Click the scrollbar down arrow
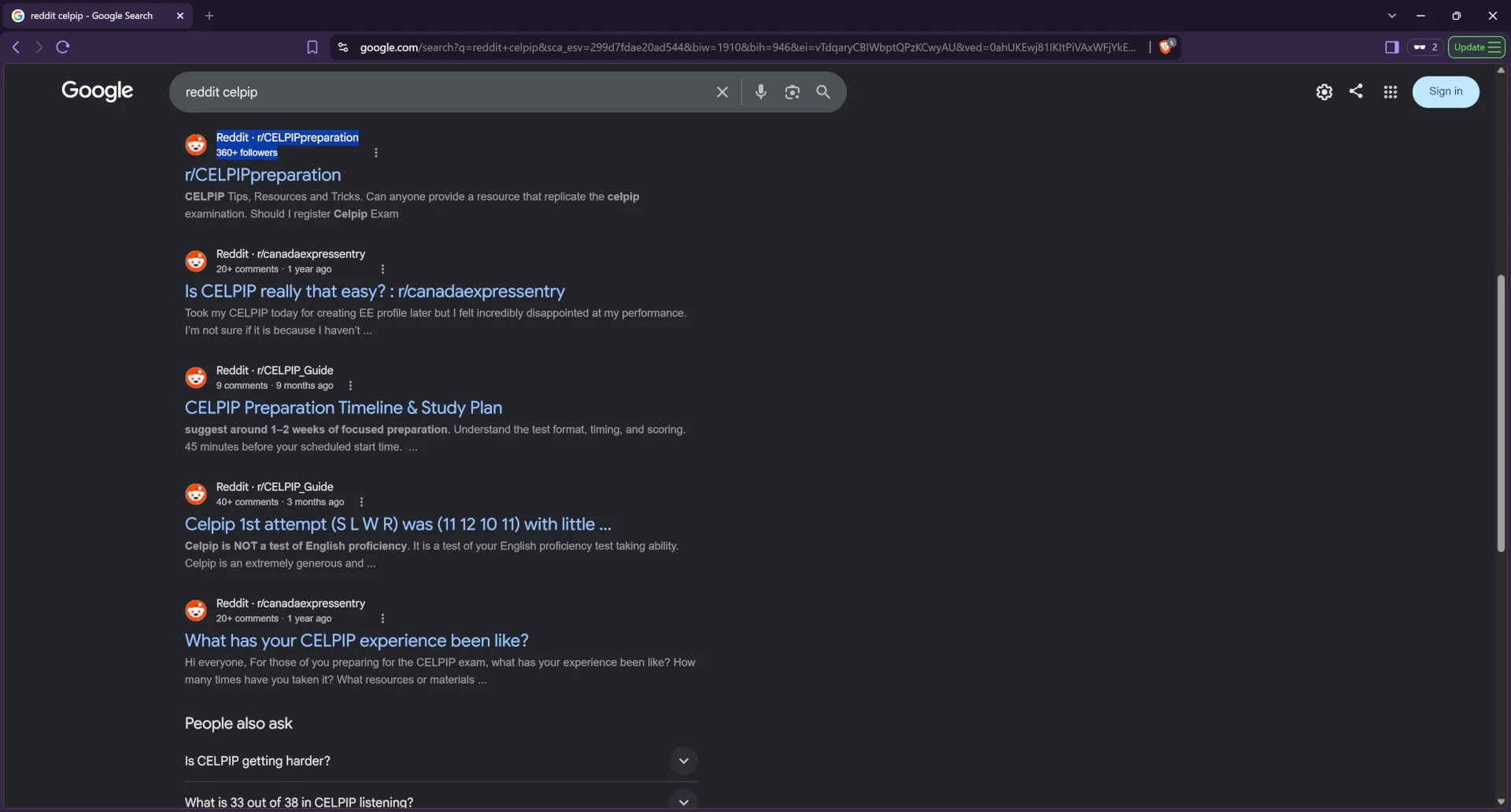Image resolution: width=1511 pixels, height=812 pixels. (1501, 802)
